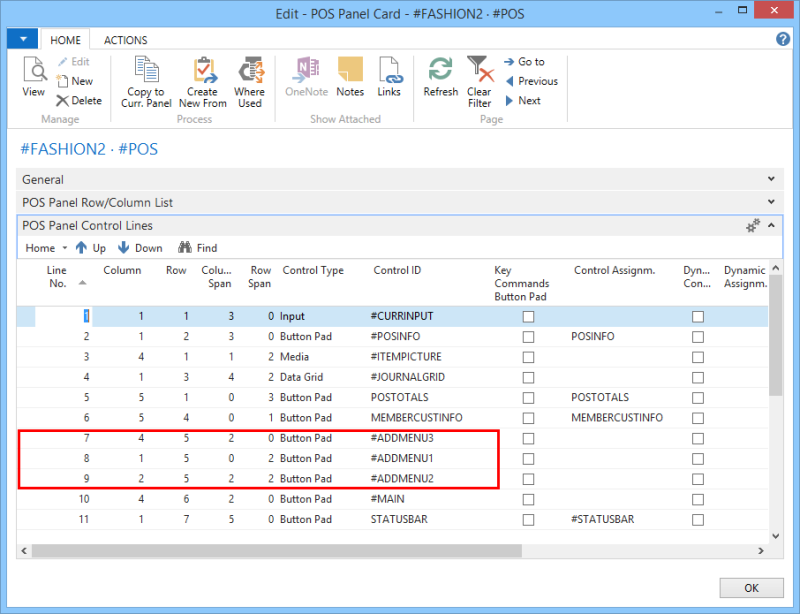Enable Key Commands checkbox for STATUSBAR row
The width and height of the screenshot is (800, 614).
529,520
